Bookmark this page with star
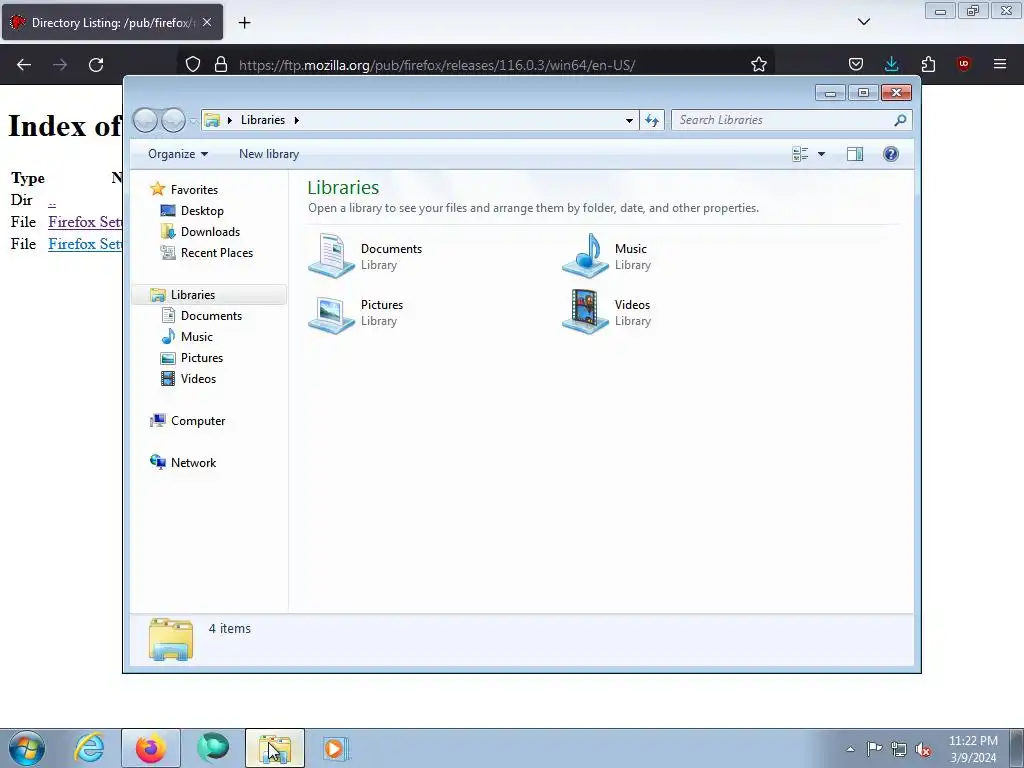Screen dimensions: 1024x768 tap(758, 65)
